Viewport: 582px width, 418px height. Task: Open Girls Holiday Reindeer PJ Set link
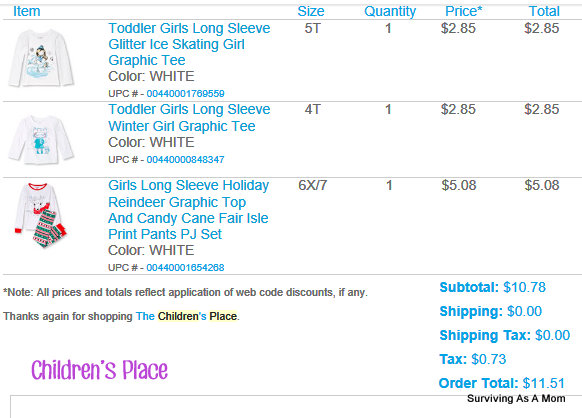coord(189,210)
